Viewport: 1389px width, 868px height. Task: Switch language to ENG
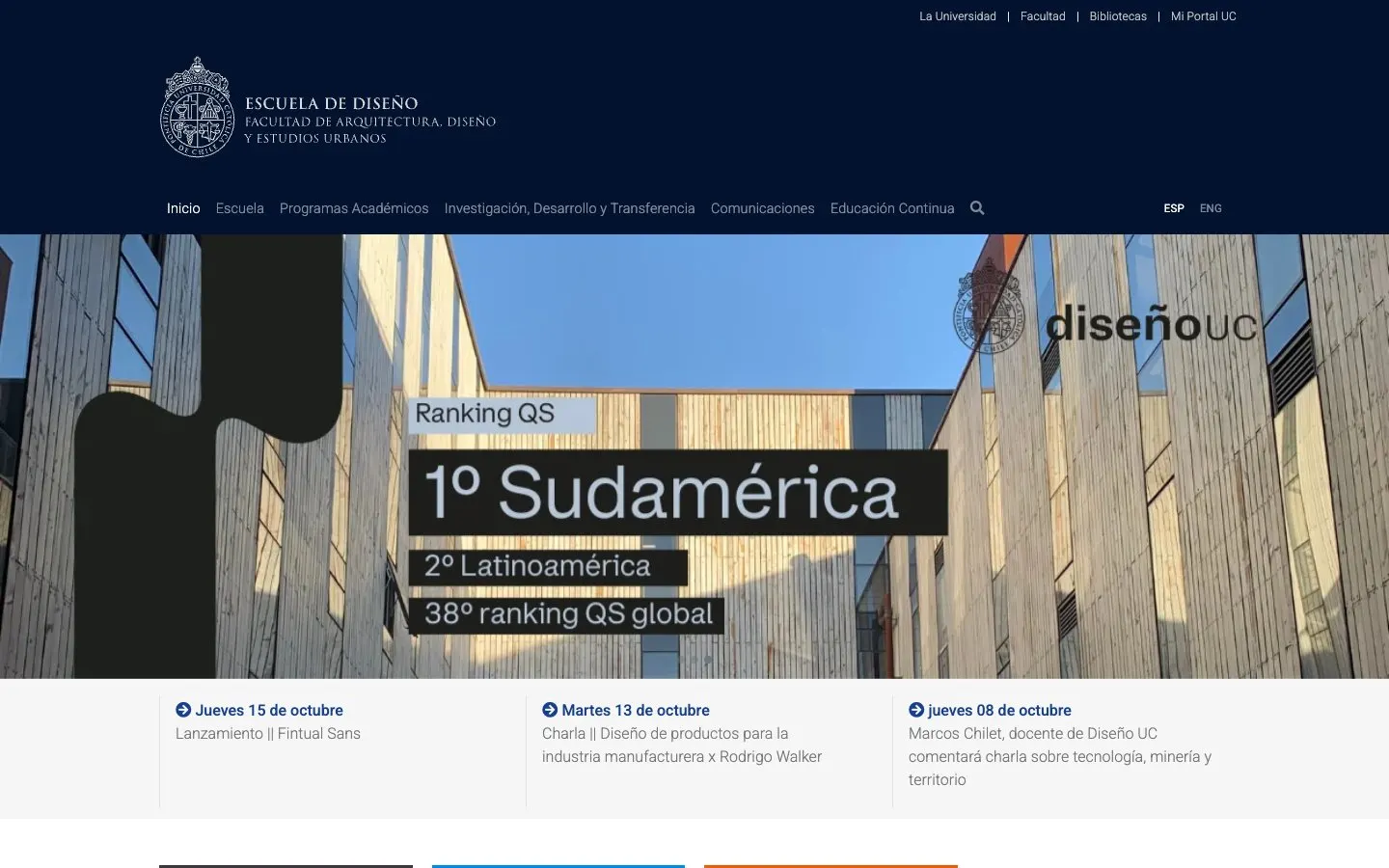[x=1211, y=208]
